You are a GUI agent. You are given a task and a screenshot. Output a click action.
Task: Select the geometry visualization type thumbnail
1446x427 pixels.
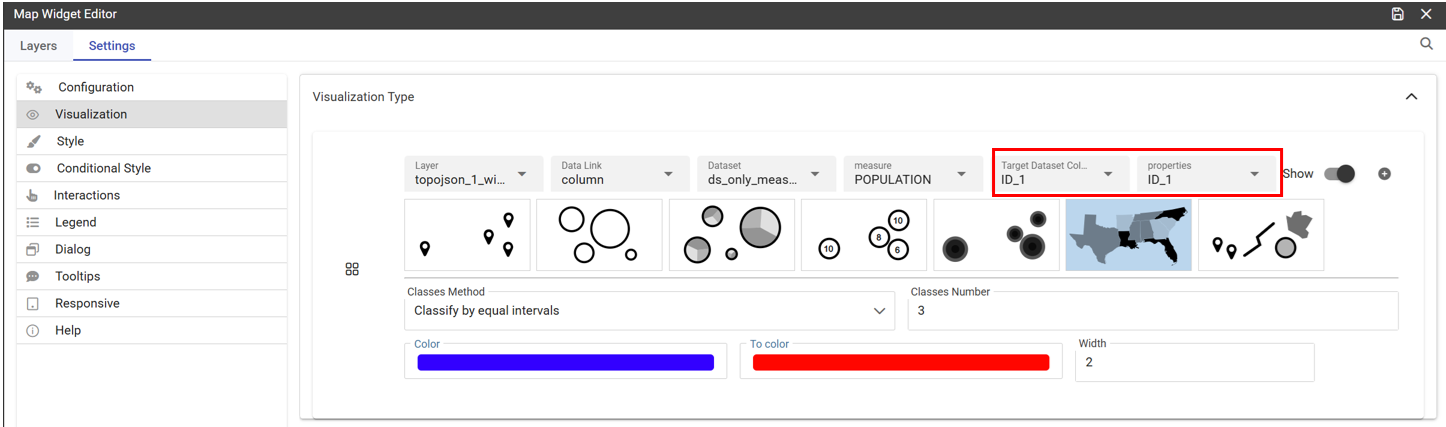click(1261, 235)
